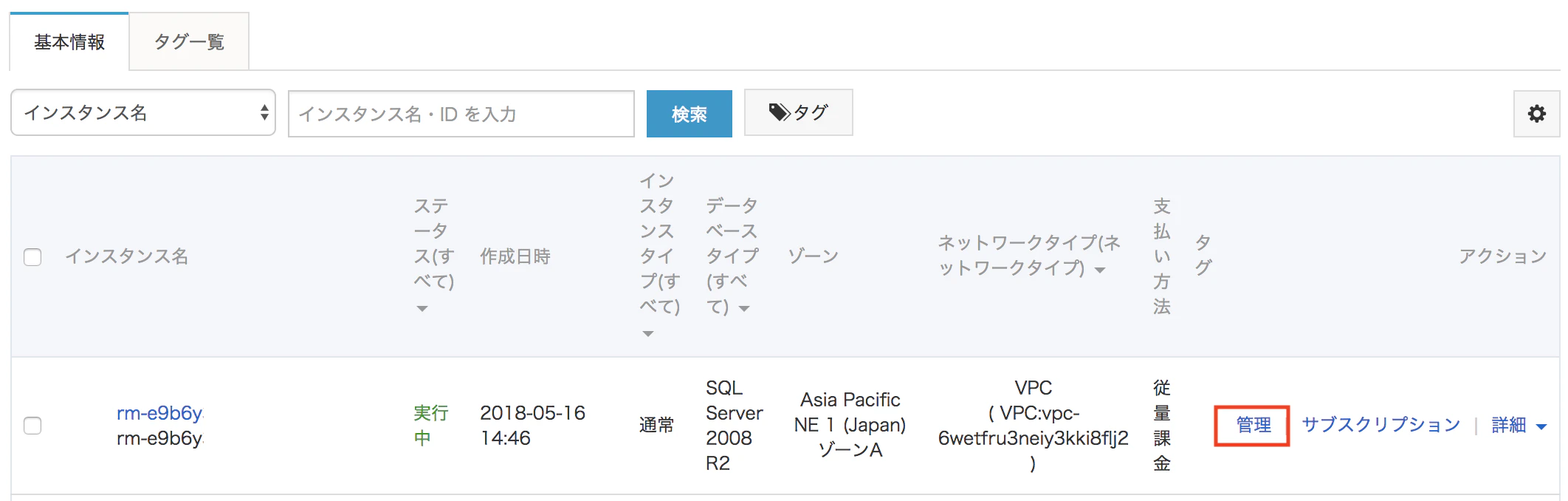The image size is (1568, 501).
Task: Click the 支払い方法 column header
Action: click(x=1162, y=256)
